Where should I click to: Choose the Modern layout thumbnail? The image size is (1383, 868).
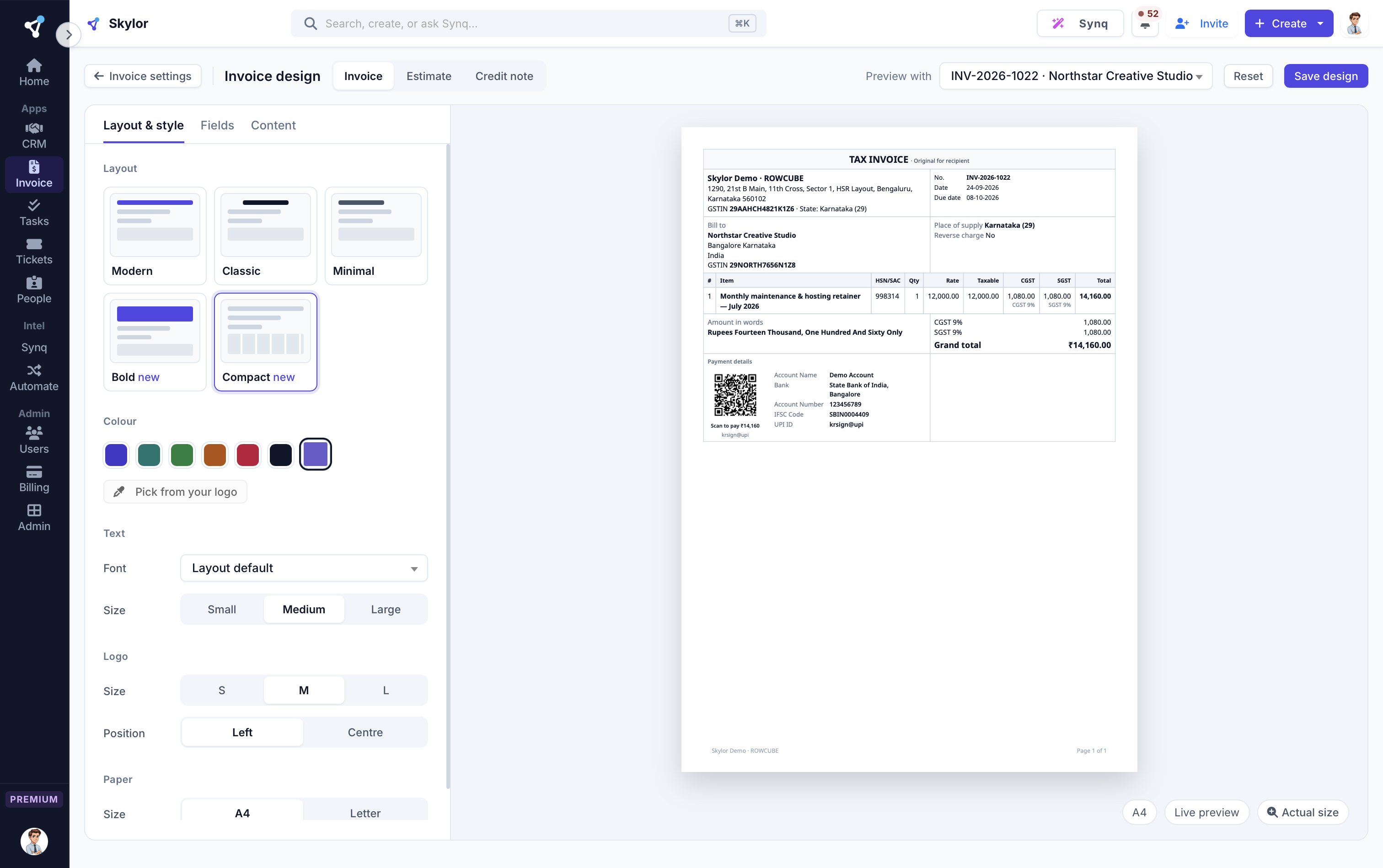tap(155, 236)
